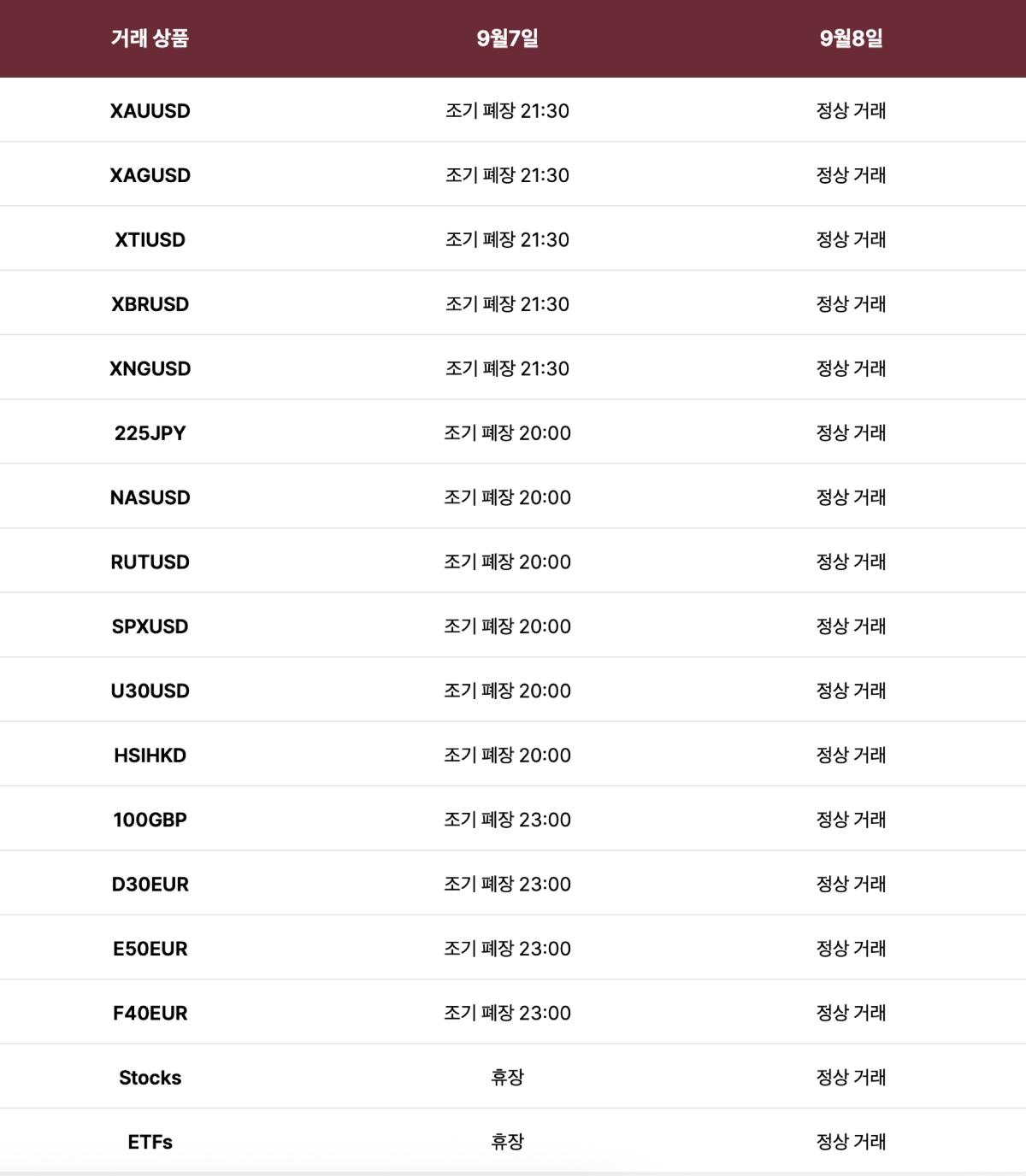The image size is (1026, 1176).
Task: Select the 9월8일 column header
Action: point(851,38)
